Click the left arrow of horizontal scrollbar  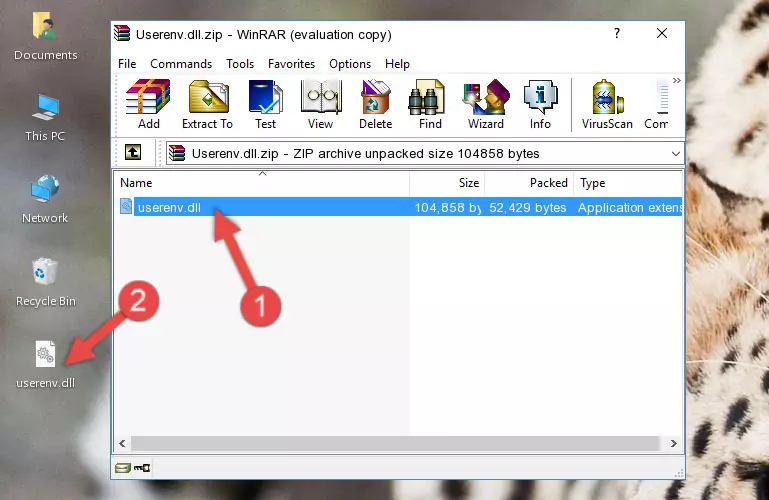122,444
